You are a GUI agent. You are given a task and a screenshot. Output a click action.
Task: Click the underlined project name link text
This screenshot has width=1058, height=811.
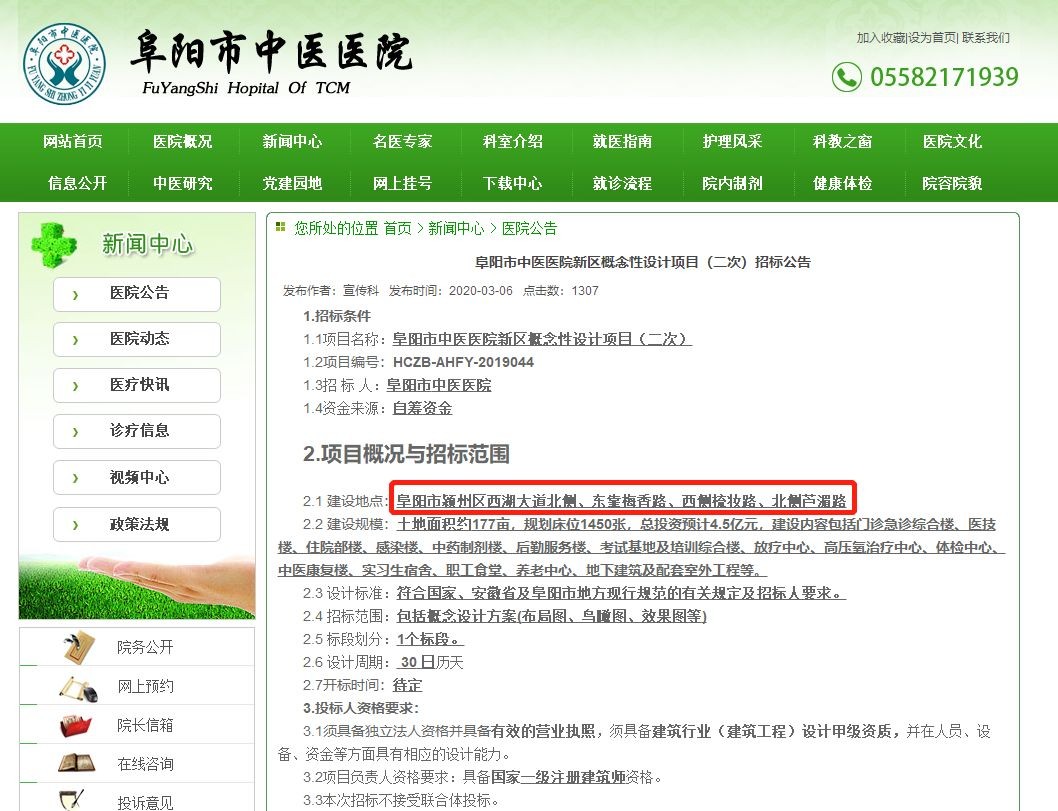coord(541,339)
